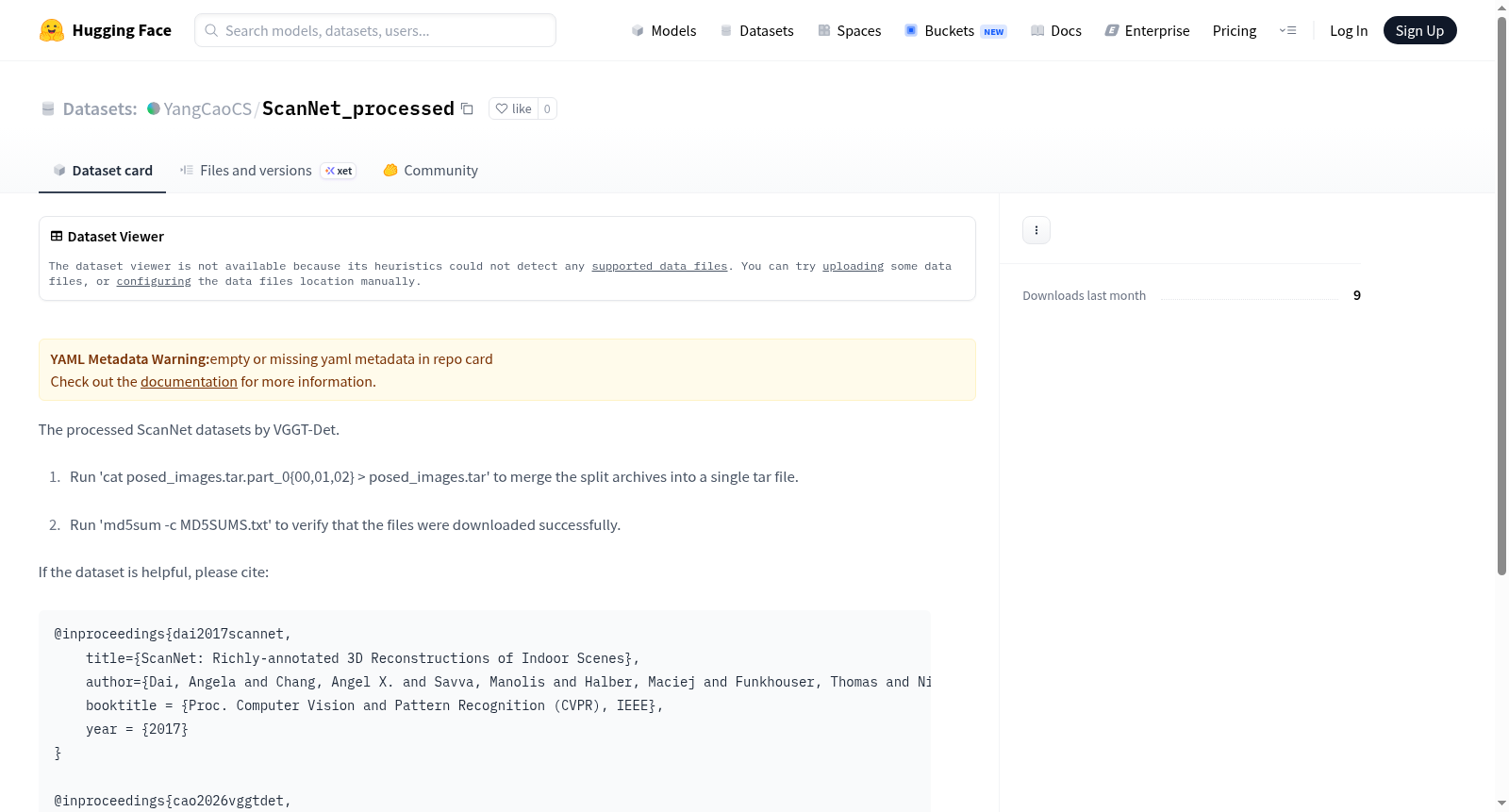Open the YAML documentation link
Screen dimensions: 1509x812
click(x=189, y=382)
